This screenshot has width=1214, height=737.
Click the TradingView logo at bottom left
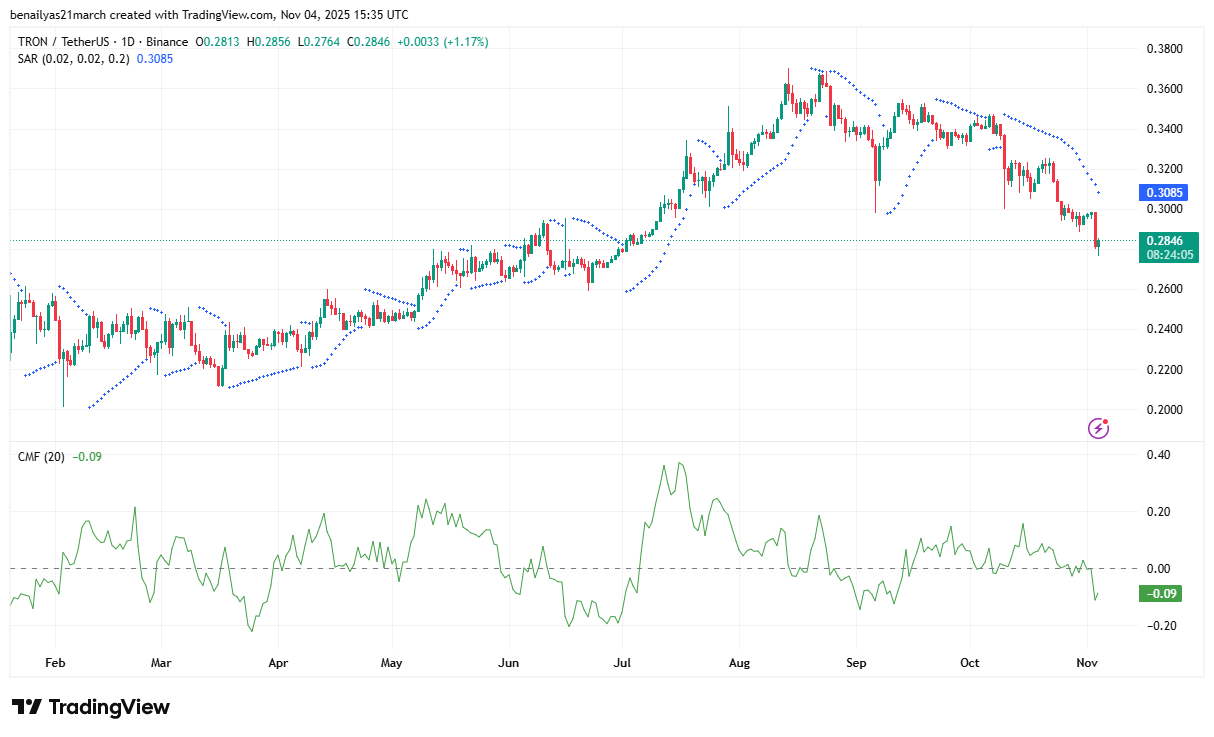(x=91, y=707)
